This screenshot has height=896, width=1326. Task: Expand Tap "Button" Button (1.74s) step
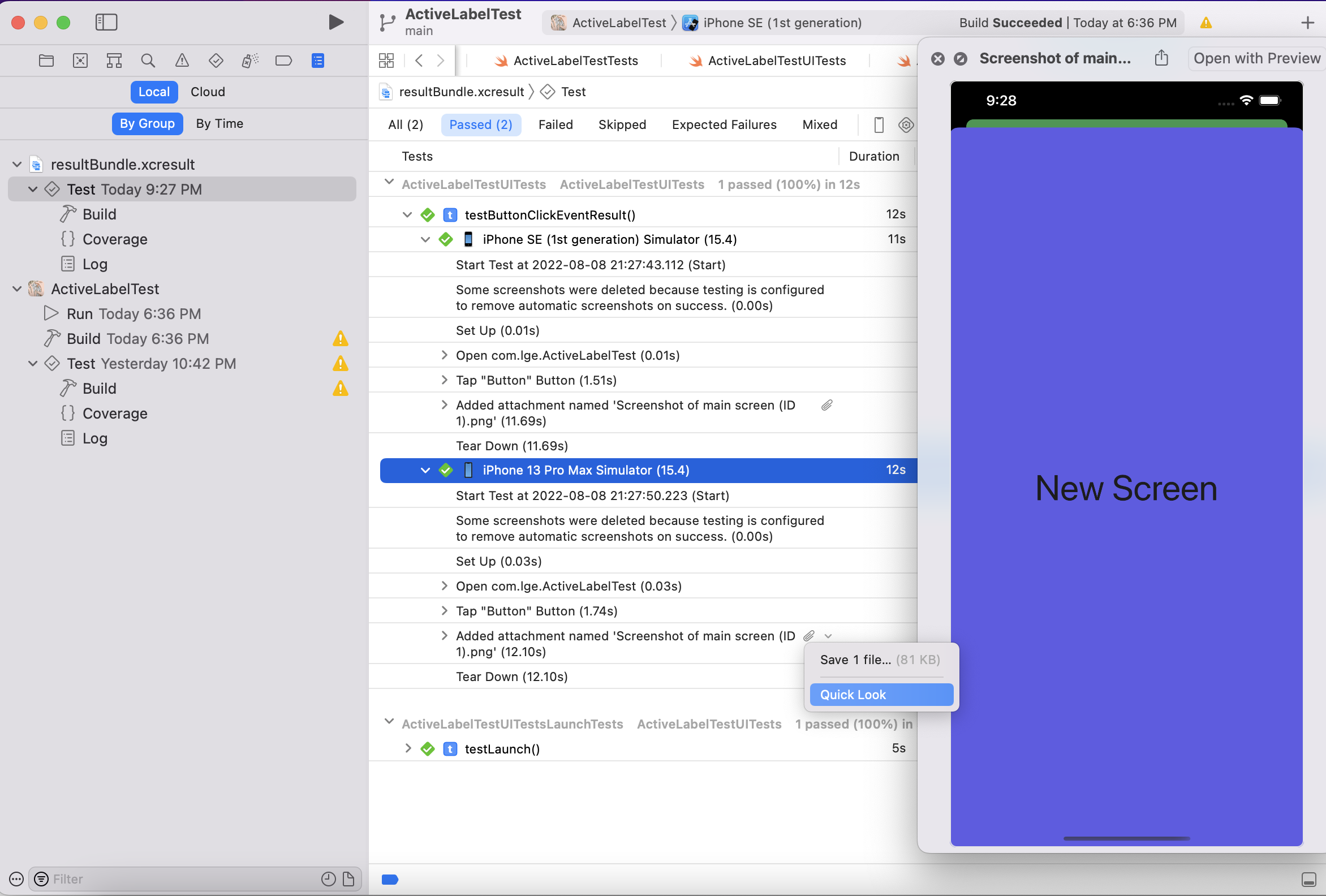click(x=445, y=611)
